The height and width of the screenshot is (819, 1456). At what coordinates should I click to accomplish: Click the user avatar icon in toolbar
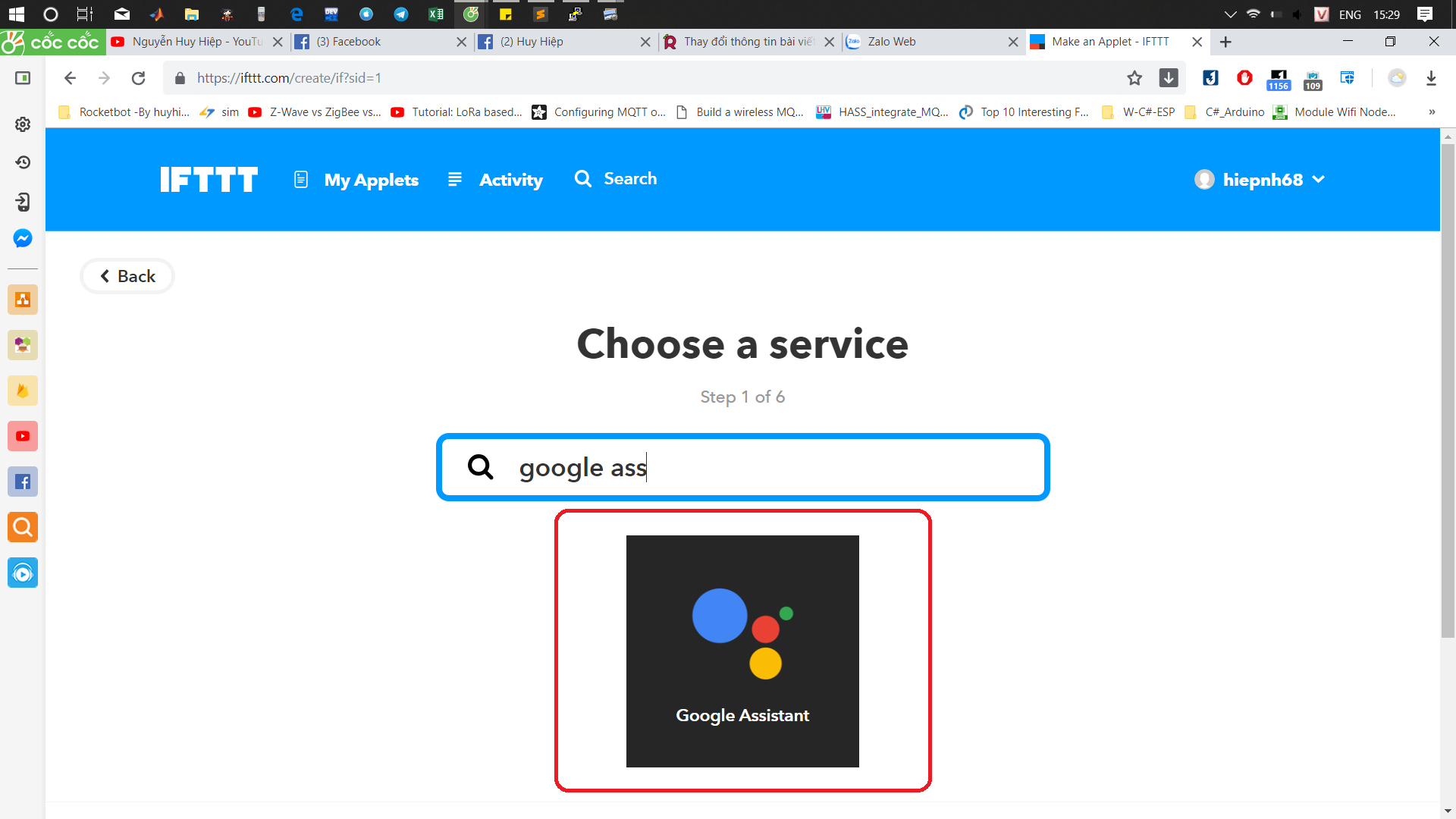point(1397,77)
